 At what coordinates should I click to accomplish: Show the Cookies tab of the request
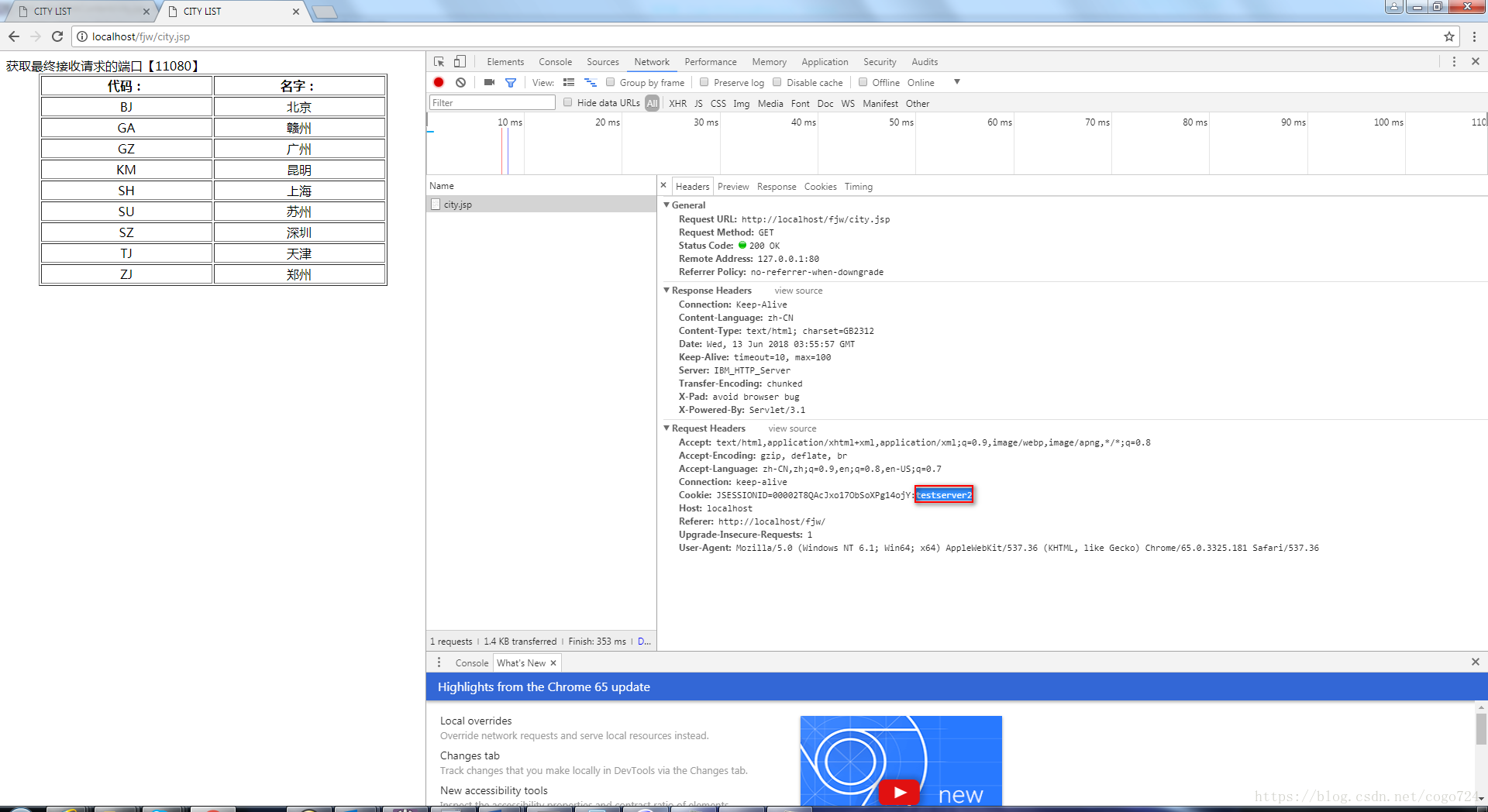820,187
